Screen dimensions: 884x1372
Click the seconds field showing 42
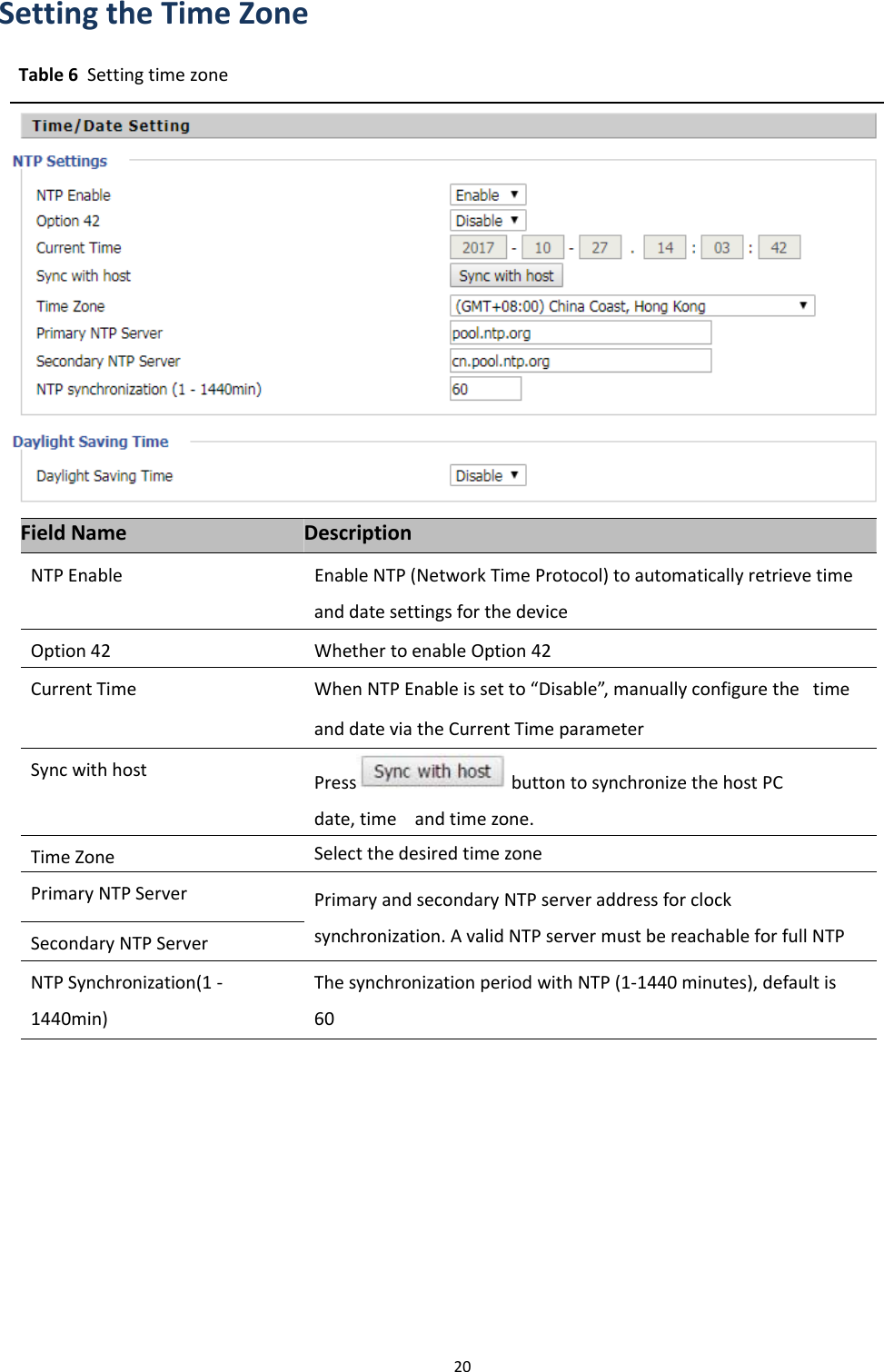click(x=779, y=246)
